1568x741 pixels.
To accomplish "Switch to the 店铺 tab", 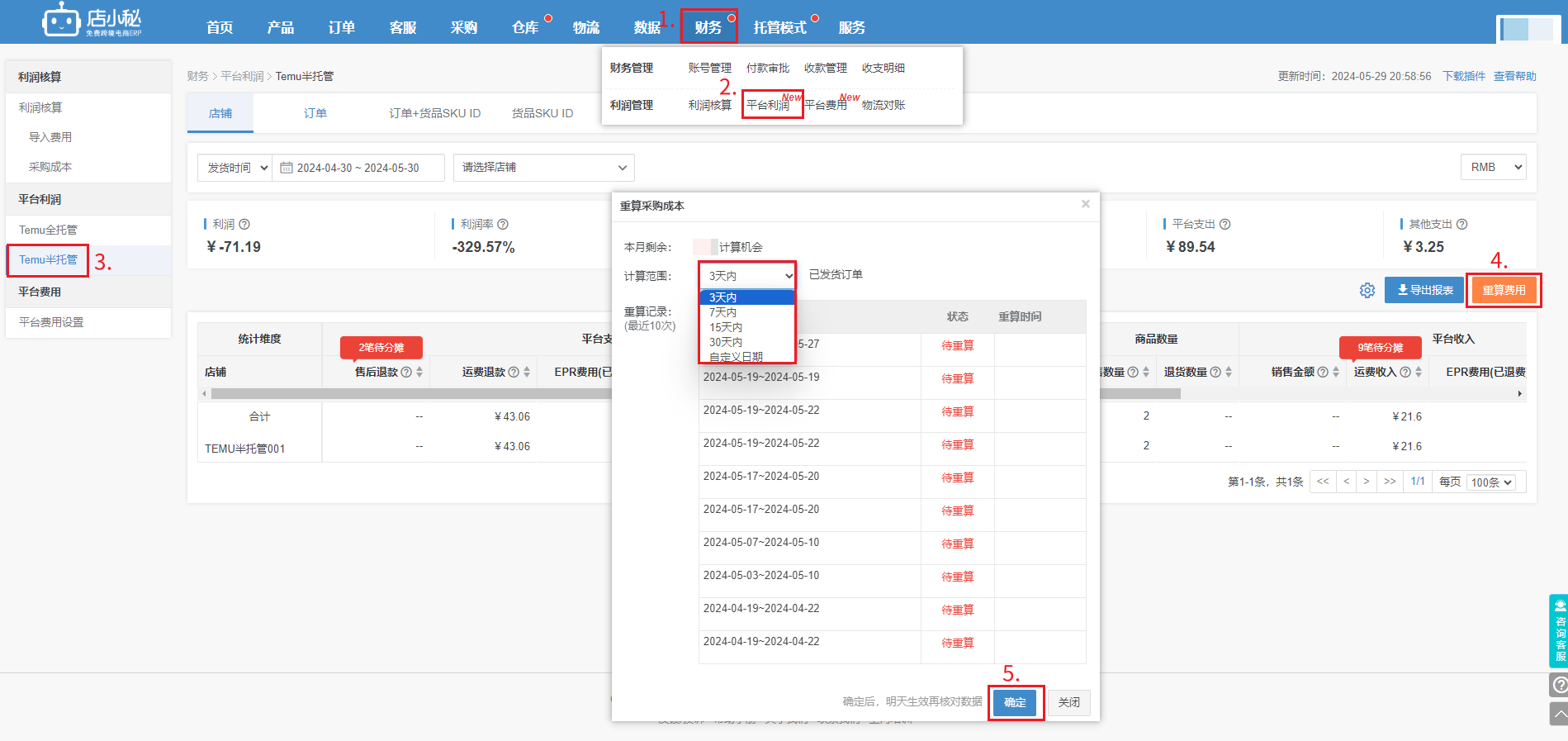I will pyautogui.click(x=220, y=113).
